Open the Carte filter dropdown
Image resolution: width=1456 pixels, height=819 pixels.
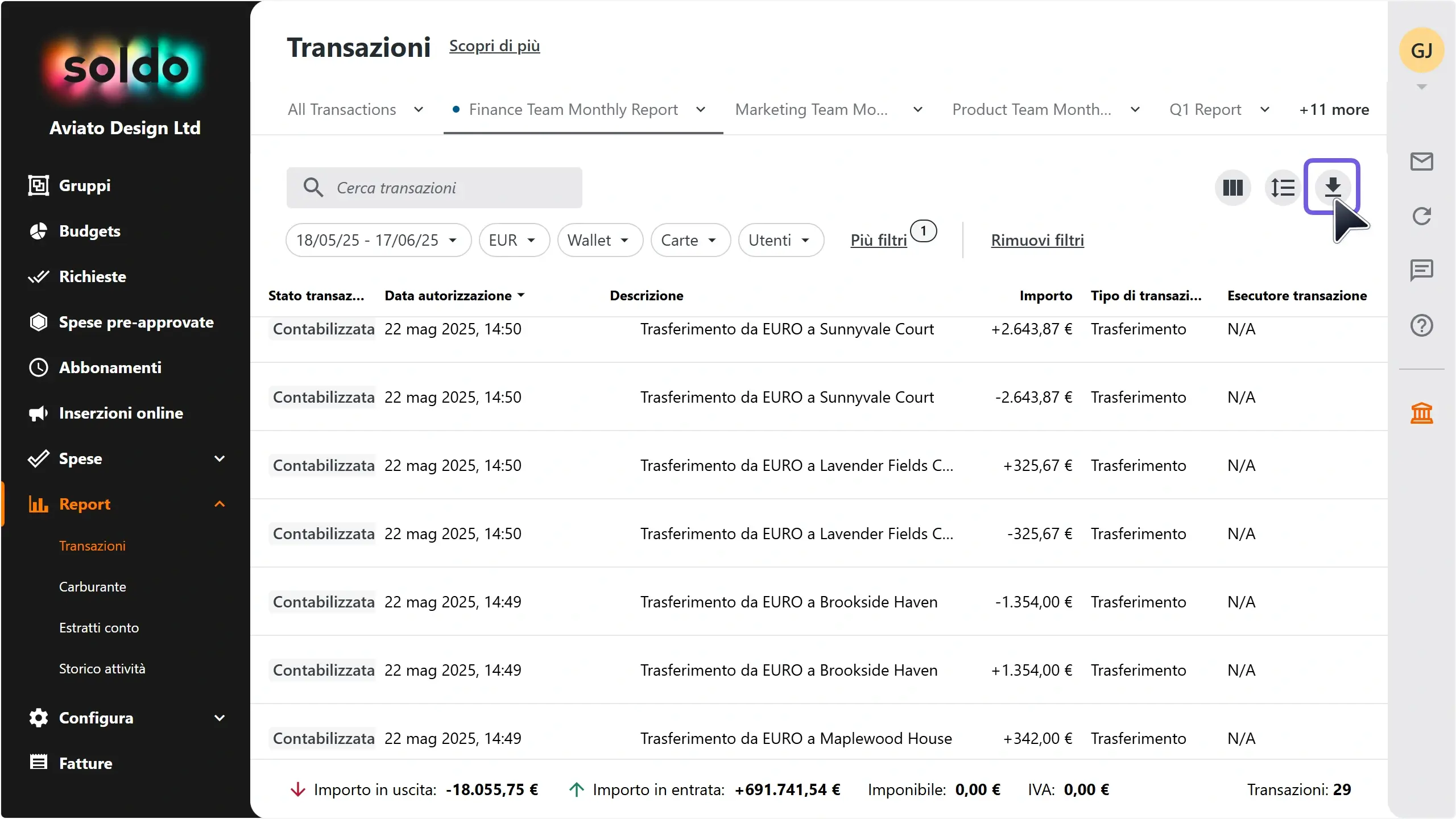[x=690, y=240]
